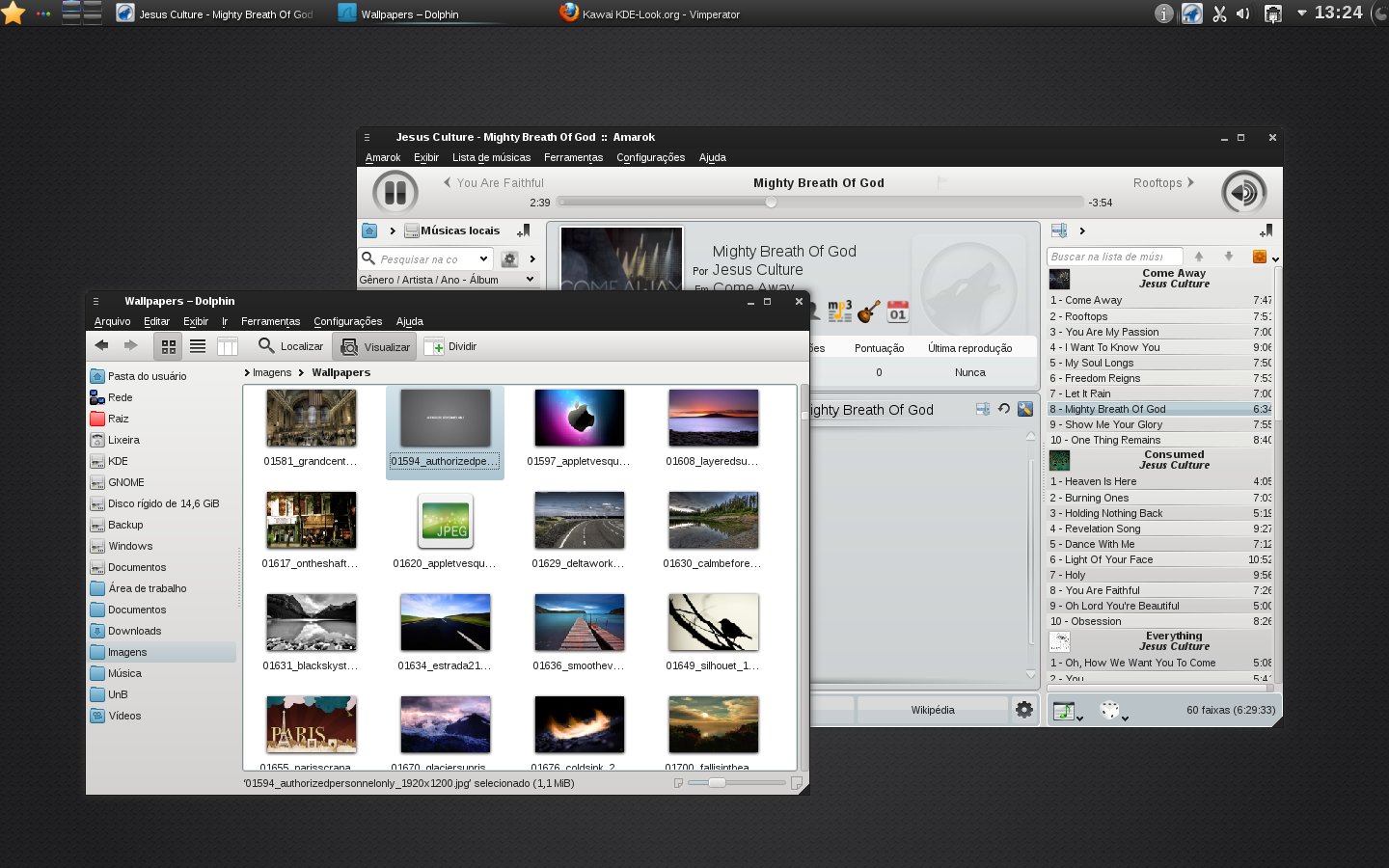Click the track-list icon in the lyrics header
This screenshot has height=868, width=1389.
(x=983, y=409)
